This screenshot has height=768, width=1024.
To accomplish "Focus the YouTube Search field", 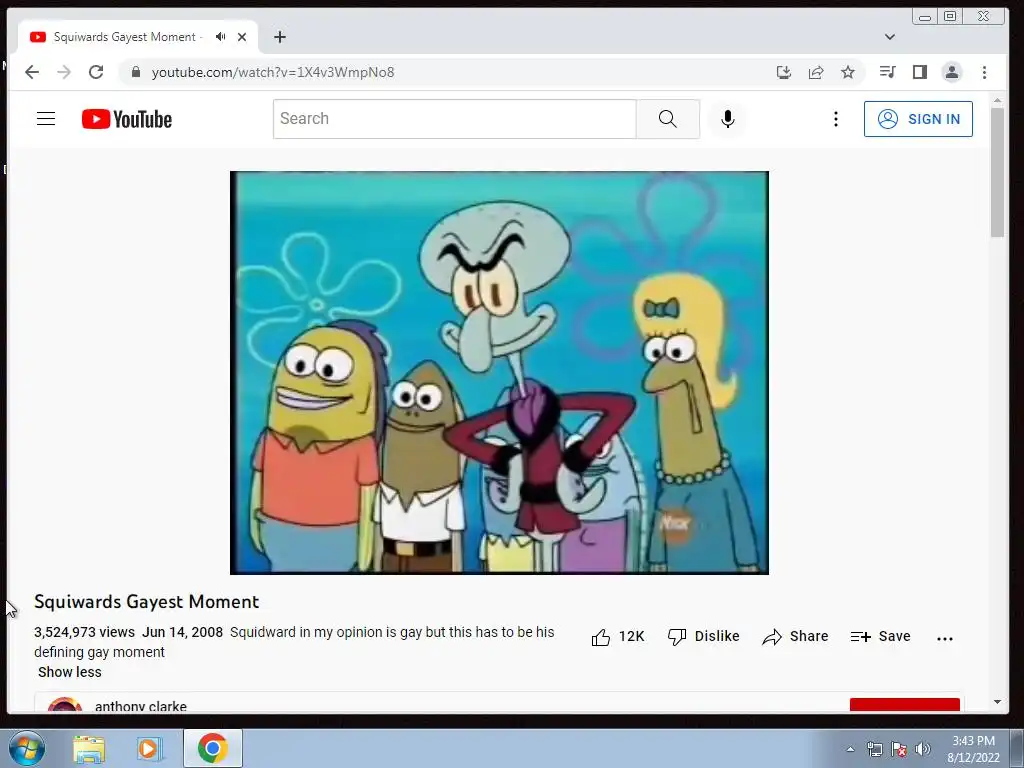I will click(455, 119).
